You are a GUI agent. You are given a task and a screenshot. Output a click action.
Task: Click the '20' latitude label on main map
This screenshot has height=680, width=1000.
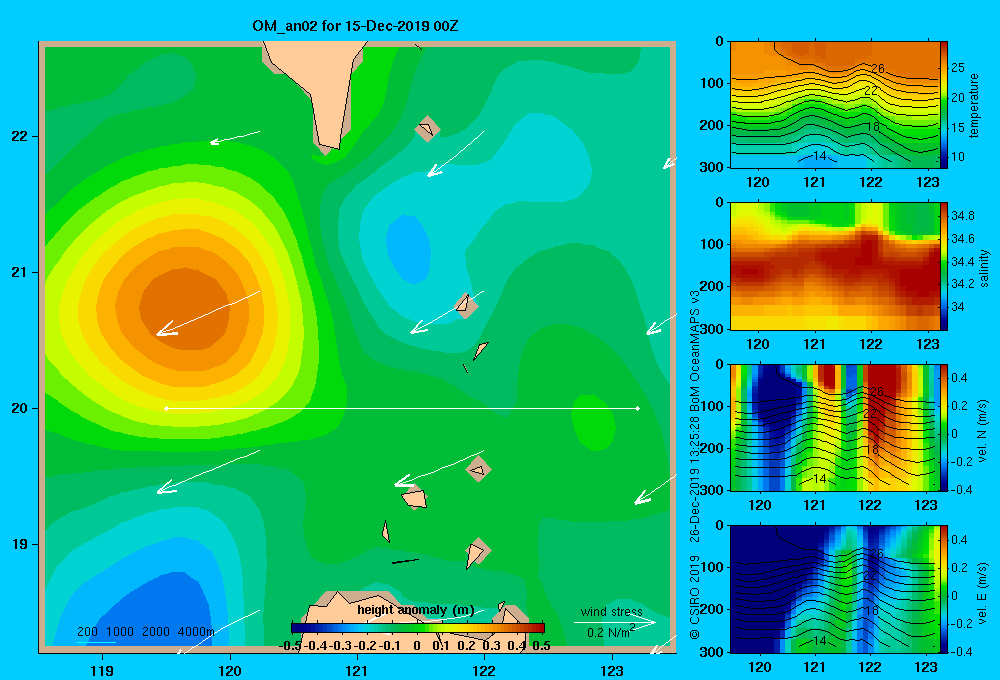pos(20,408)
